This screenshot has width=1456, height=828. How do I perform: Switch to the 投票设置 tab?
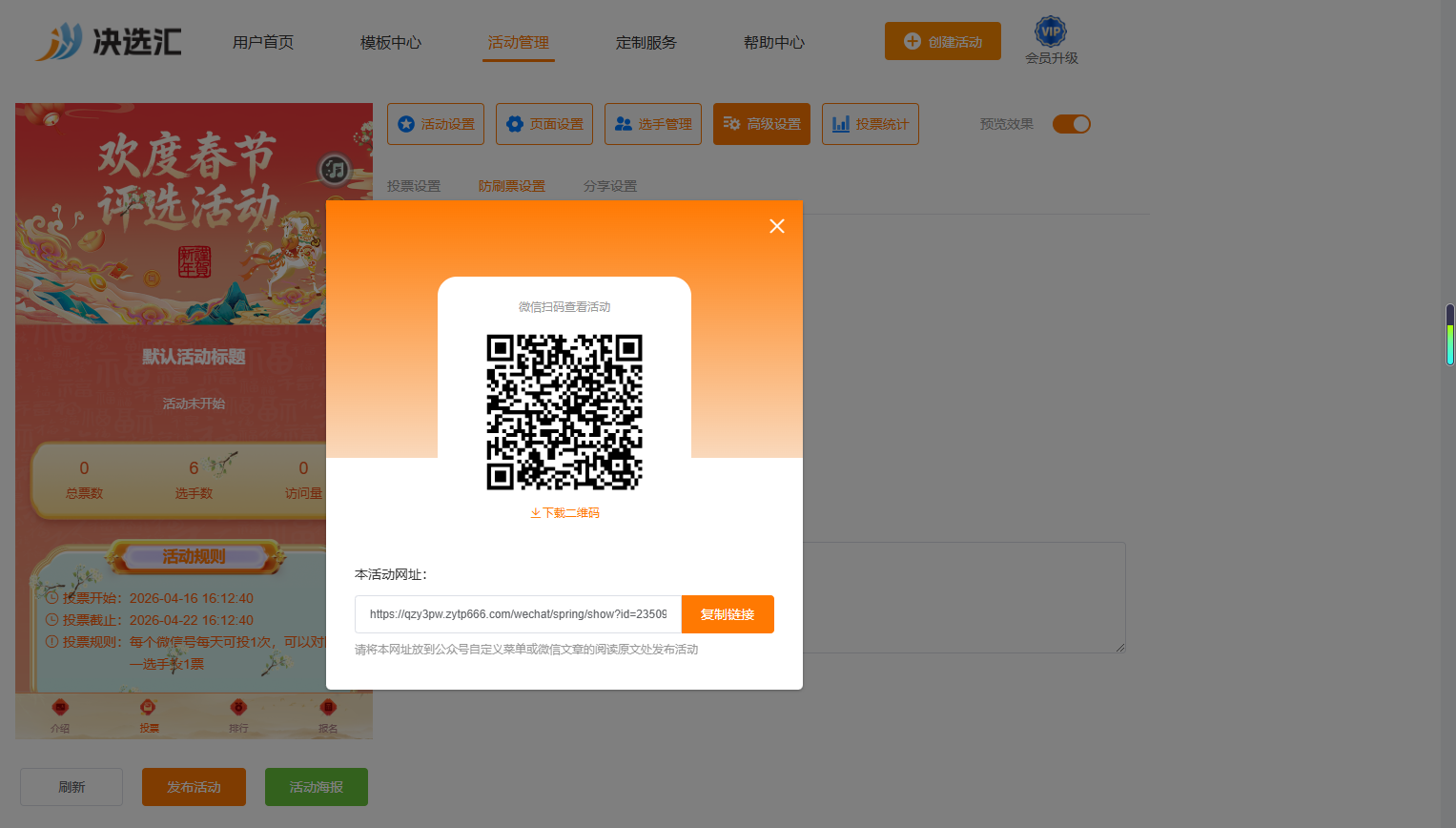coord(414,186)
